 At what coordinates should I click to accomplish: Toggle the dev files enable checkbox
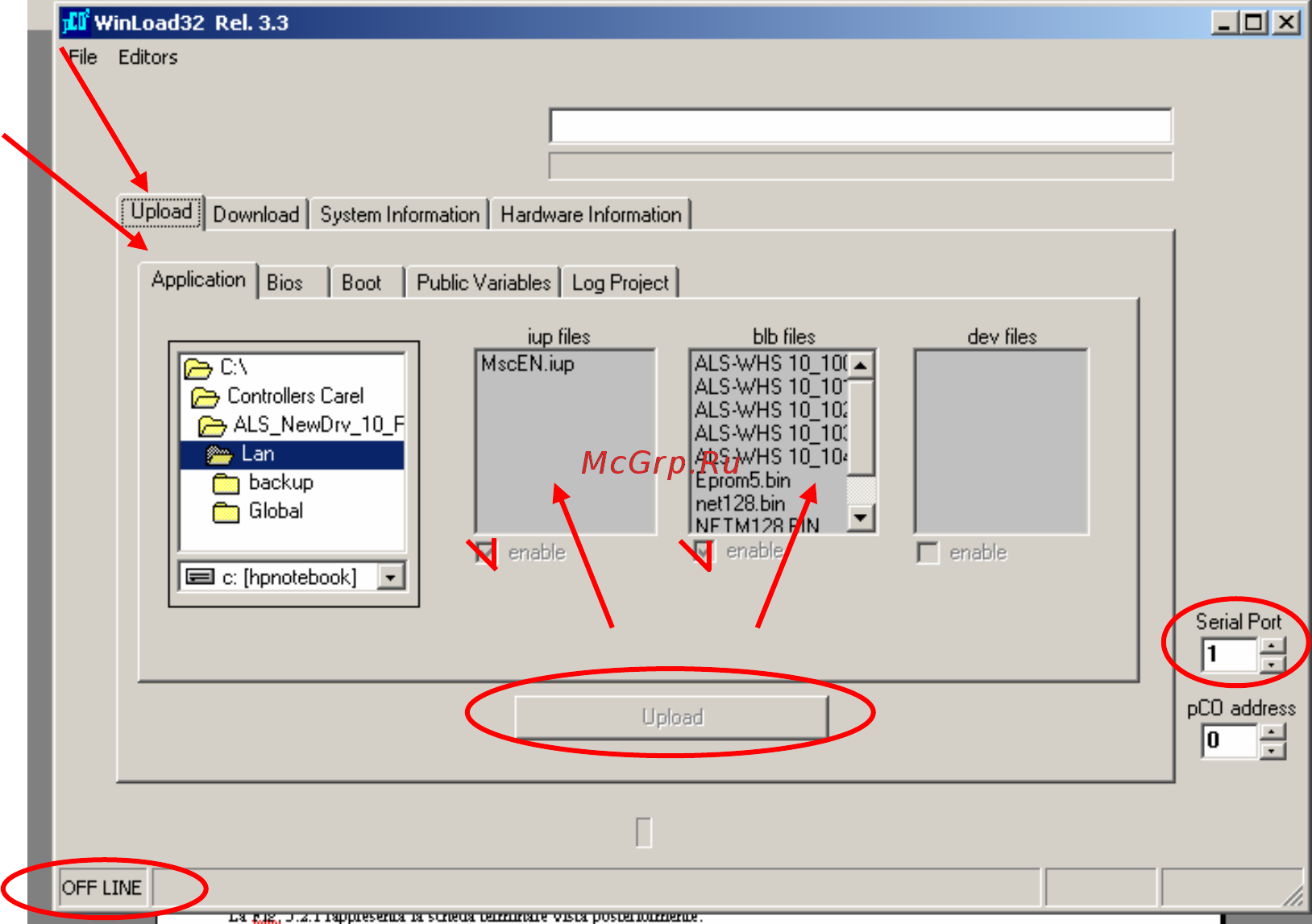(928, 553)
